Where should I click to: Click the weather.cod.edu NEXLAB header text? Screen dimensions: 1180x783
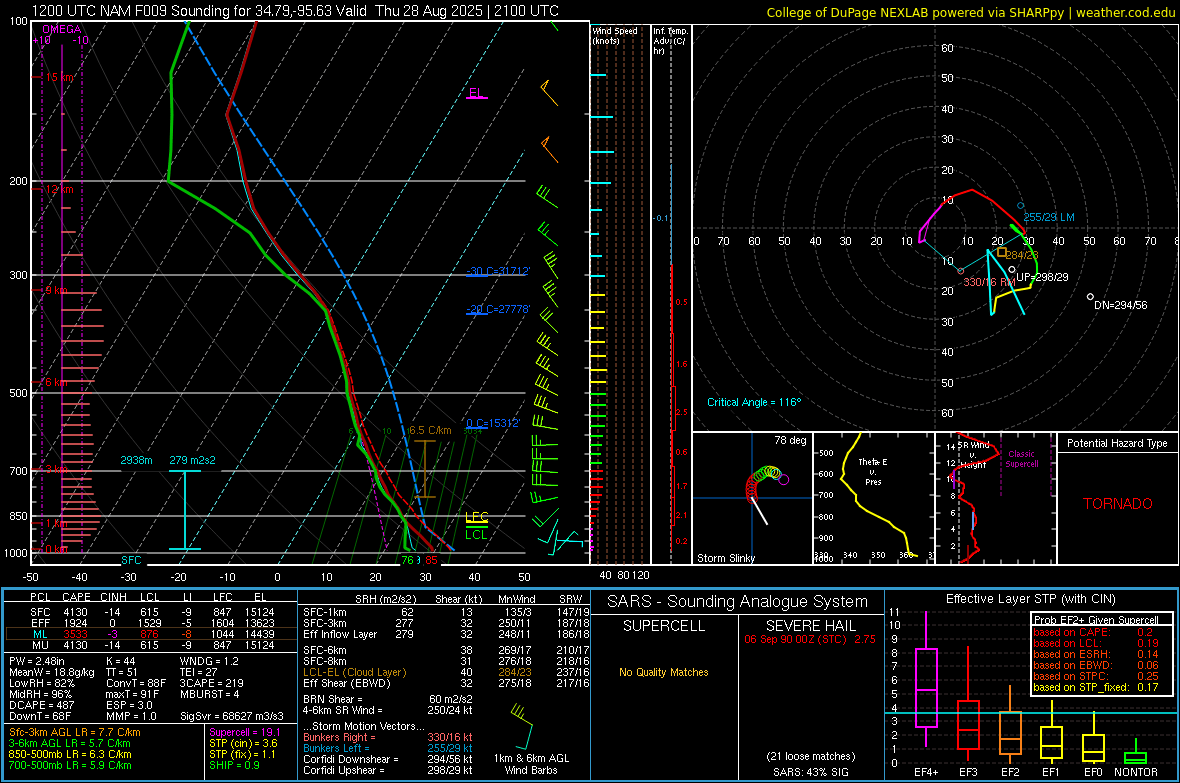pyautogui.click(x=971, y=12)
